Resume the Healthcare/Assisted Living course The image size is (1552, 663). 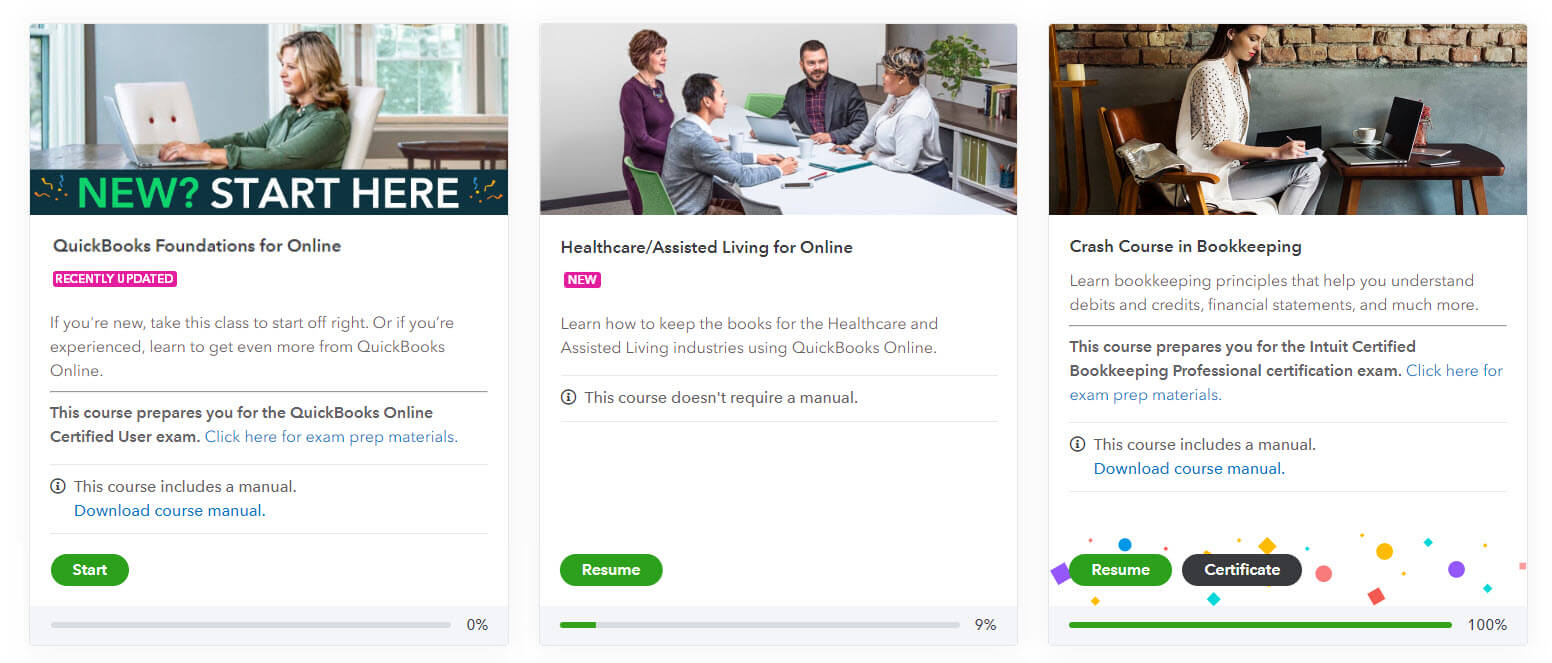[610, 570]
